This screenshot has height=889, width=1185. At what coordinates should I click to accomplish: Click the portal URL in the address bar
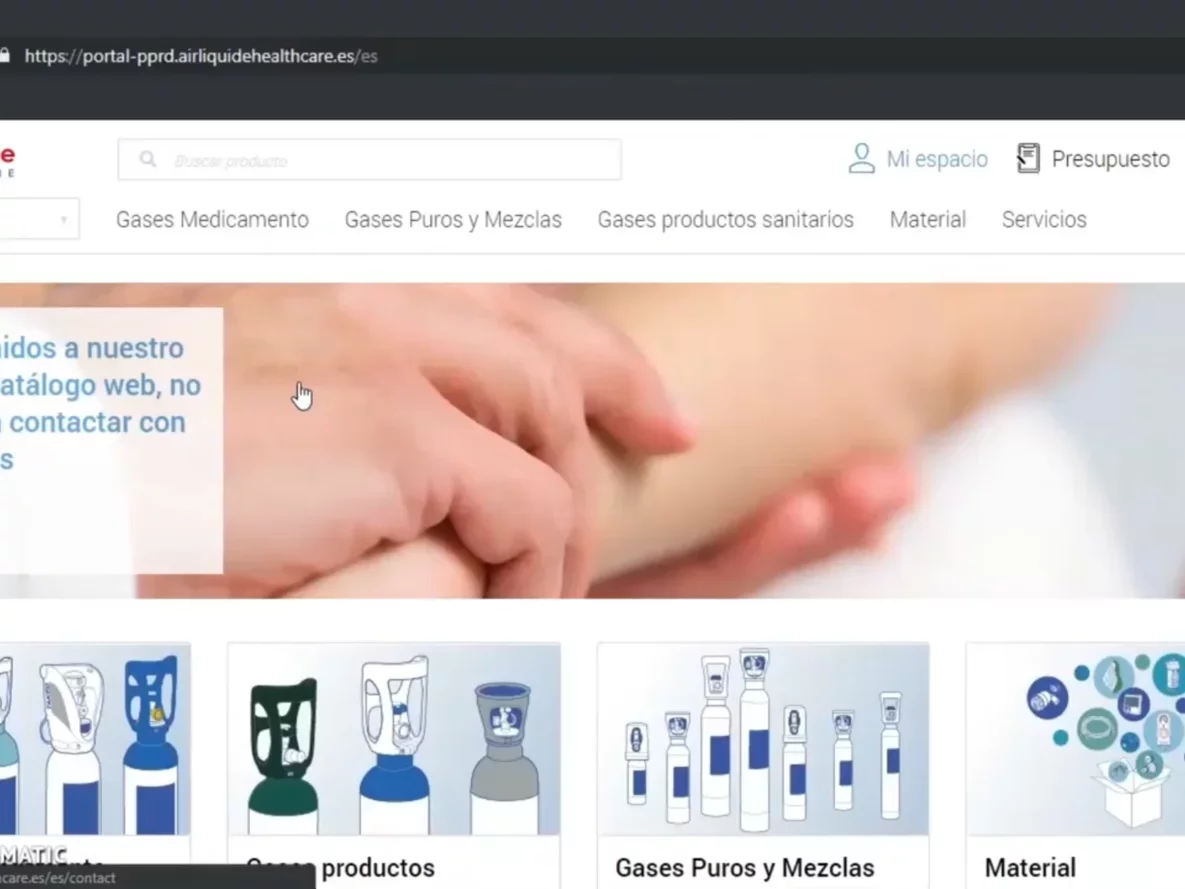pos(200,56)
